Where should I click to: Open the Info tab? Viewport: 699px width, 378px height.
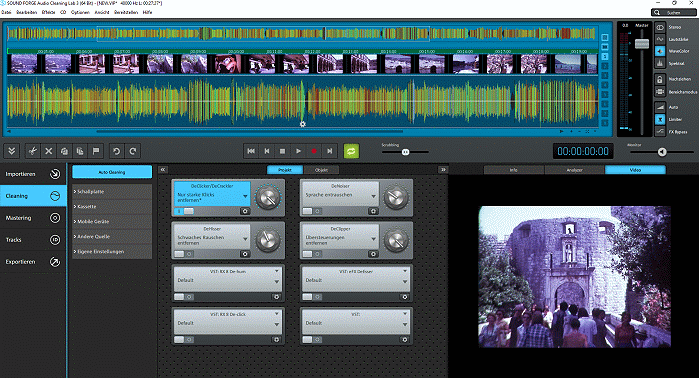(514, 170)
